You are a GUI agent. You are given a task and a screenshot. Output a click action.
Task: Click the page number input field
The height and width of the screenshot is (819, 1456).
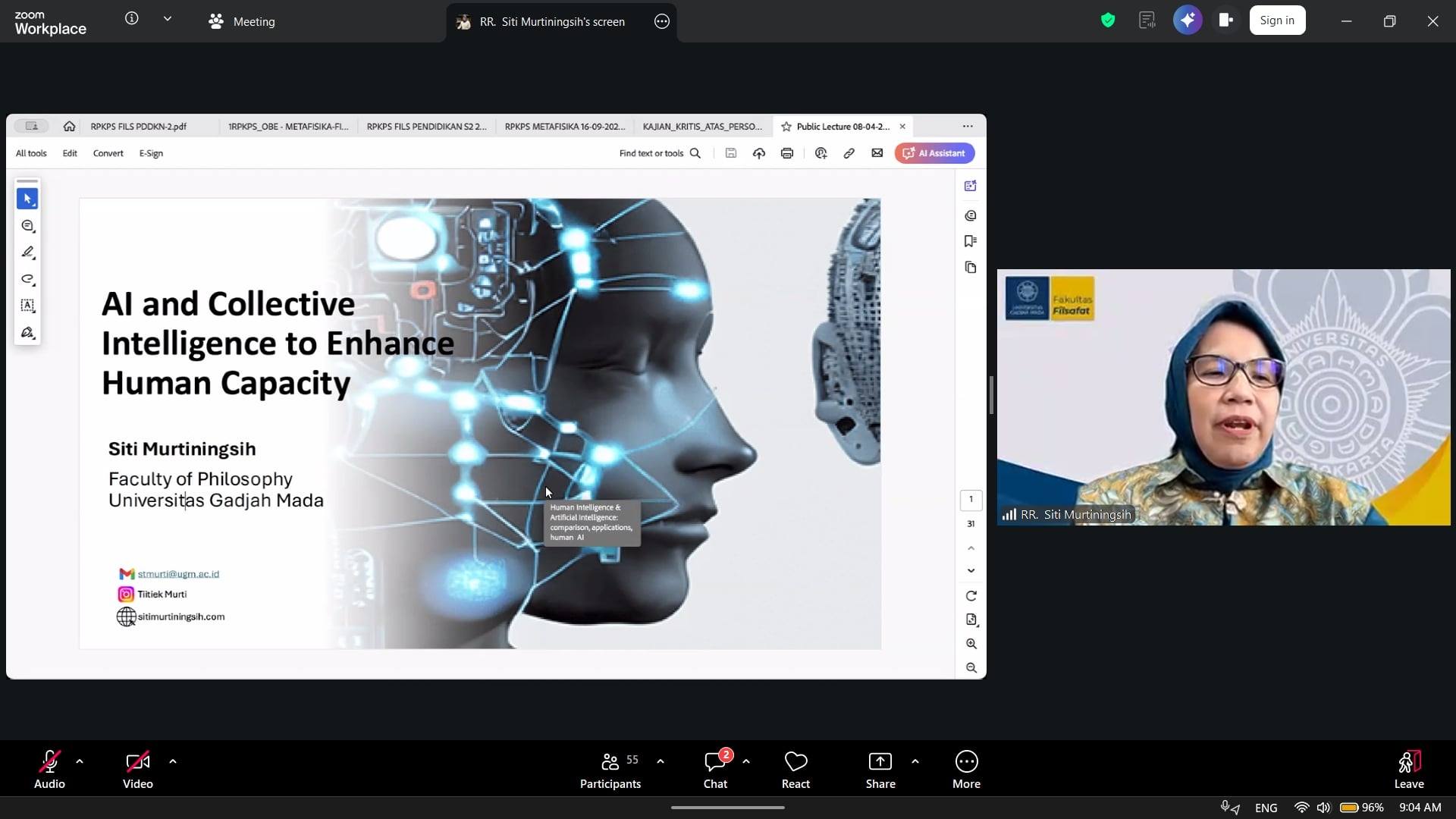(x=971, y=500)
